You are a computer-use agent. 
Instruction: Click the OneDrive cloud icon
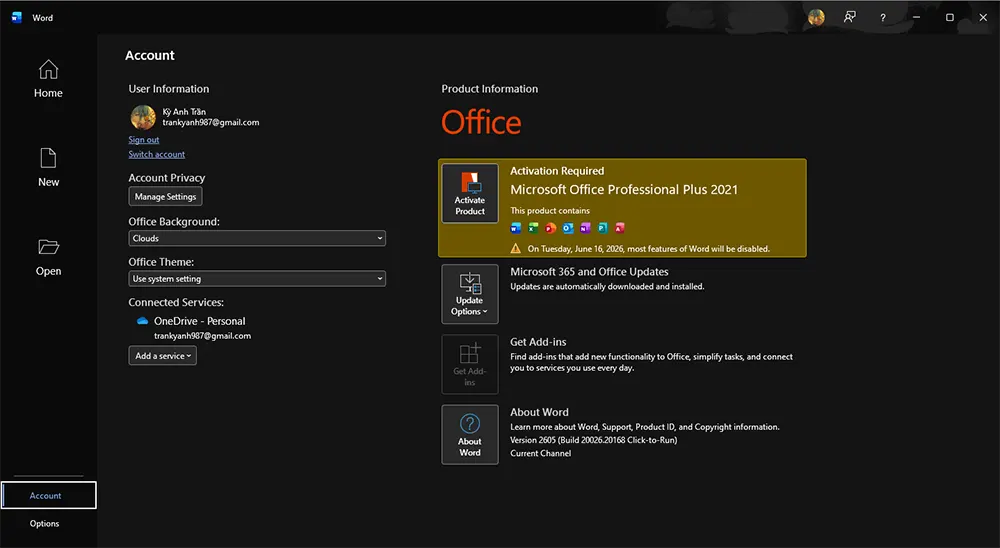point(142,321)
